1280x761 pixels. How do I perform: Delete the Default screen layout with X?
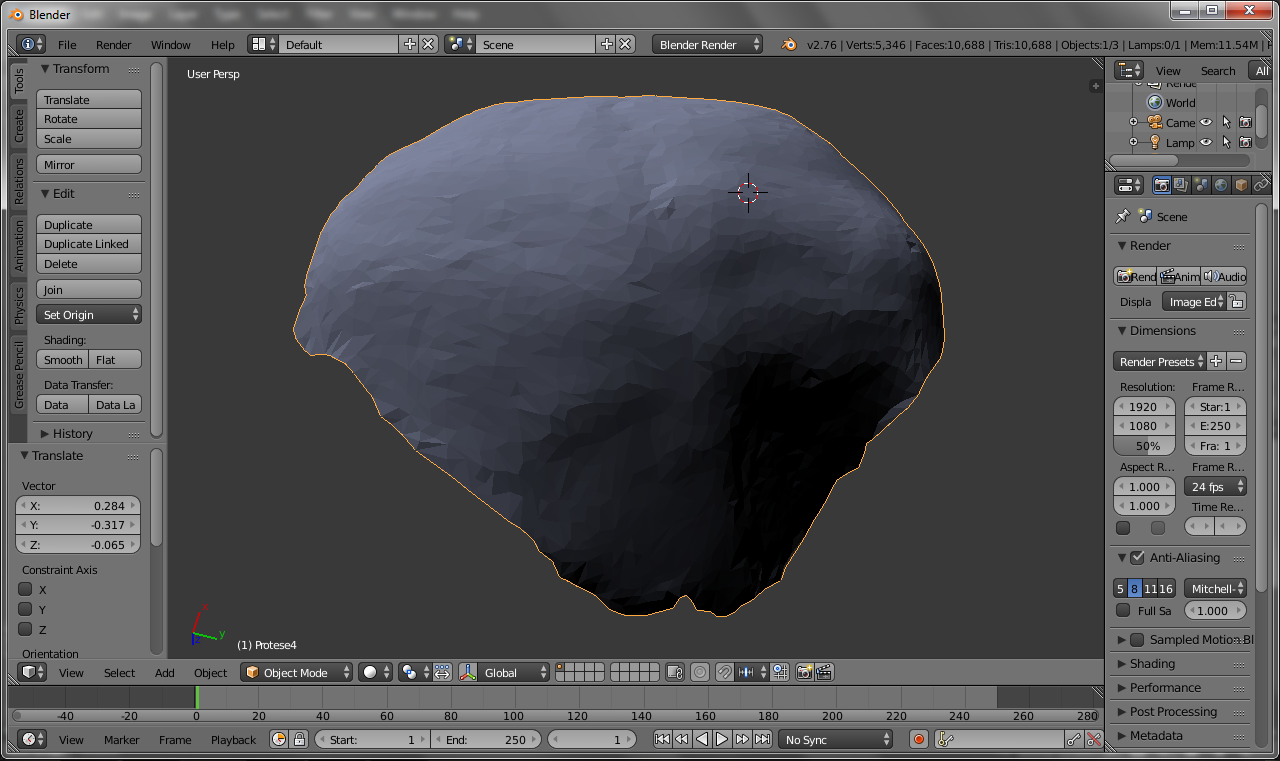click(x=428, y=44)
